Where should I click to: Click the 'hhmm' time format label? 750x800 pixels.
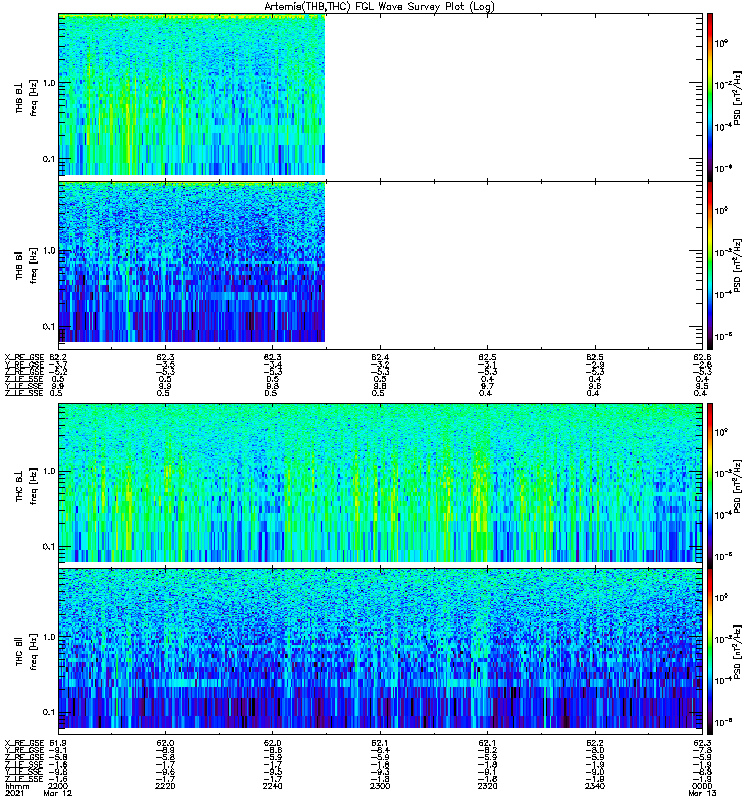(16, 786)
